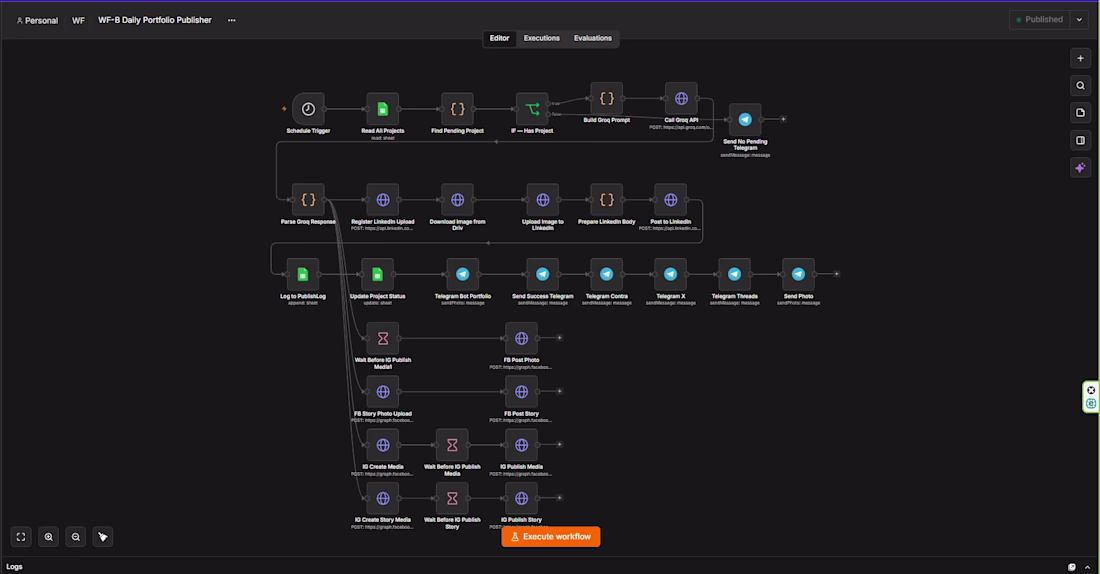This screenshot has width=1100, height=574.
Task: Select the Telegram X node
Action: (x=671, y=274)
